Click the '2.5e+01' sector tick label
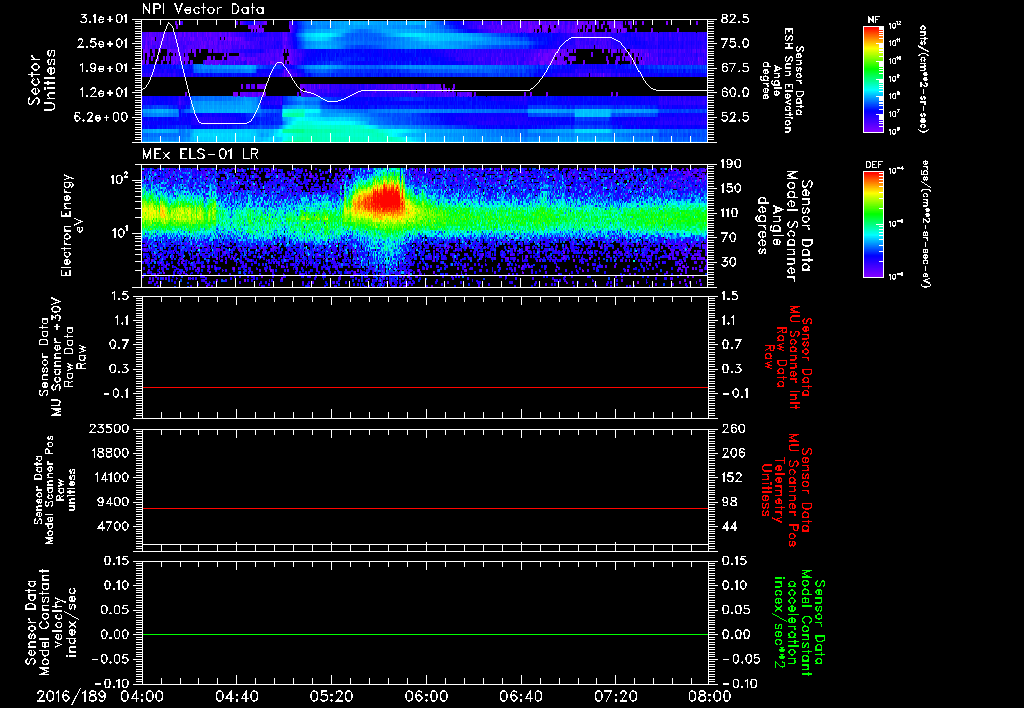This screenshot has width=1024, height=708. (x=104, y=43)
